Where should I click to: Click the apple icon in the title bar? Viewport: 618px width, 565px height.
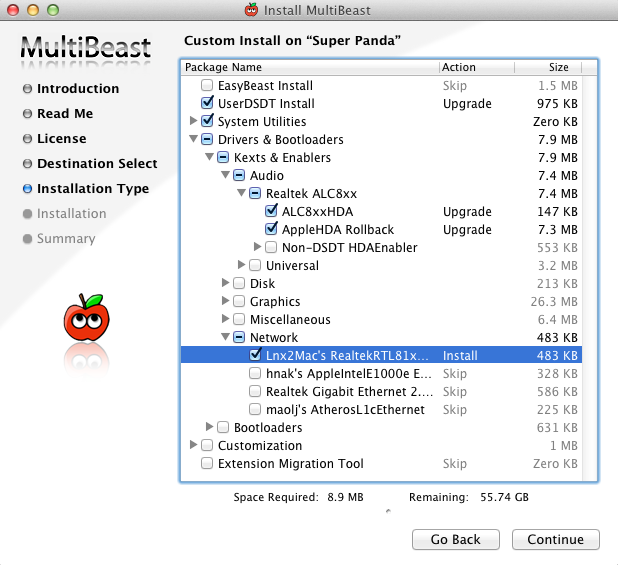pos(251,9)
